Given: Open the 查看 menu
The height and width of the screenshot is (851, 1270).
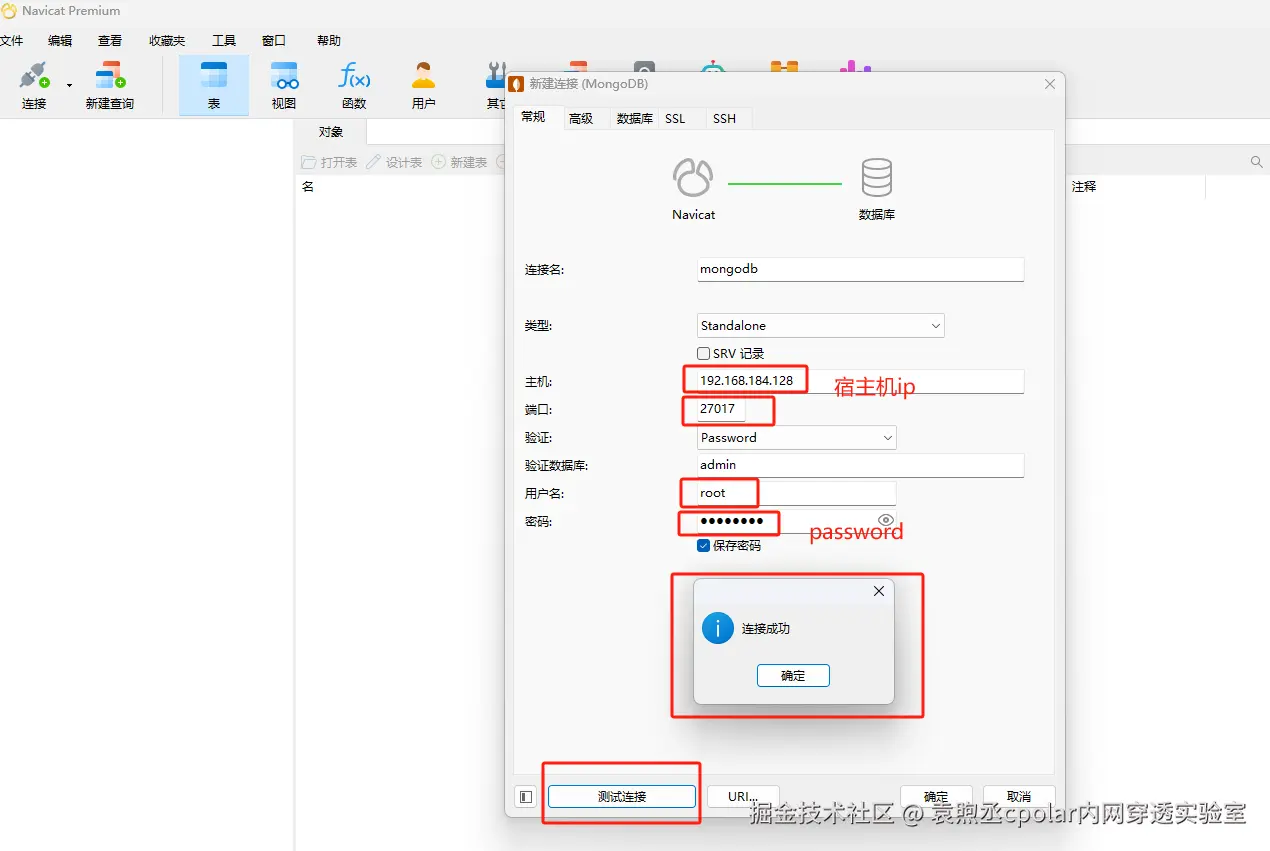Looking at the screenshot, I should [110, 41].
